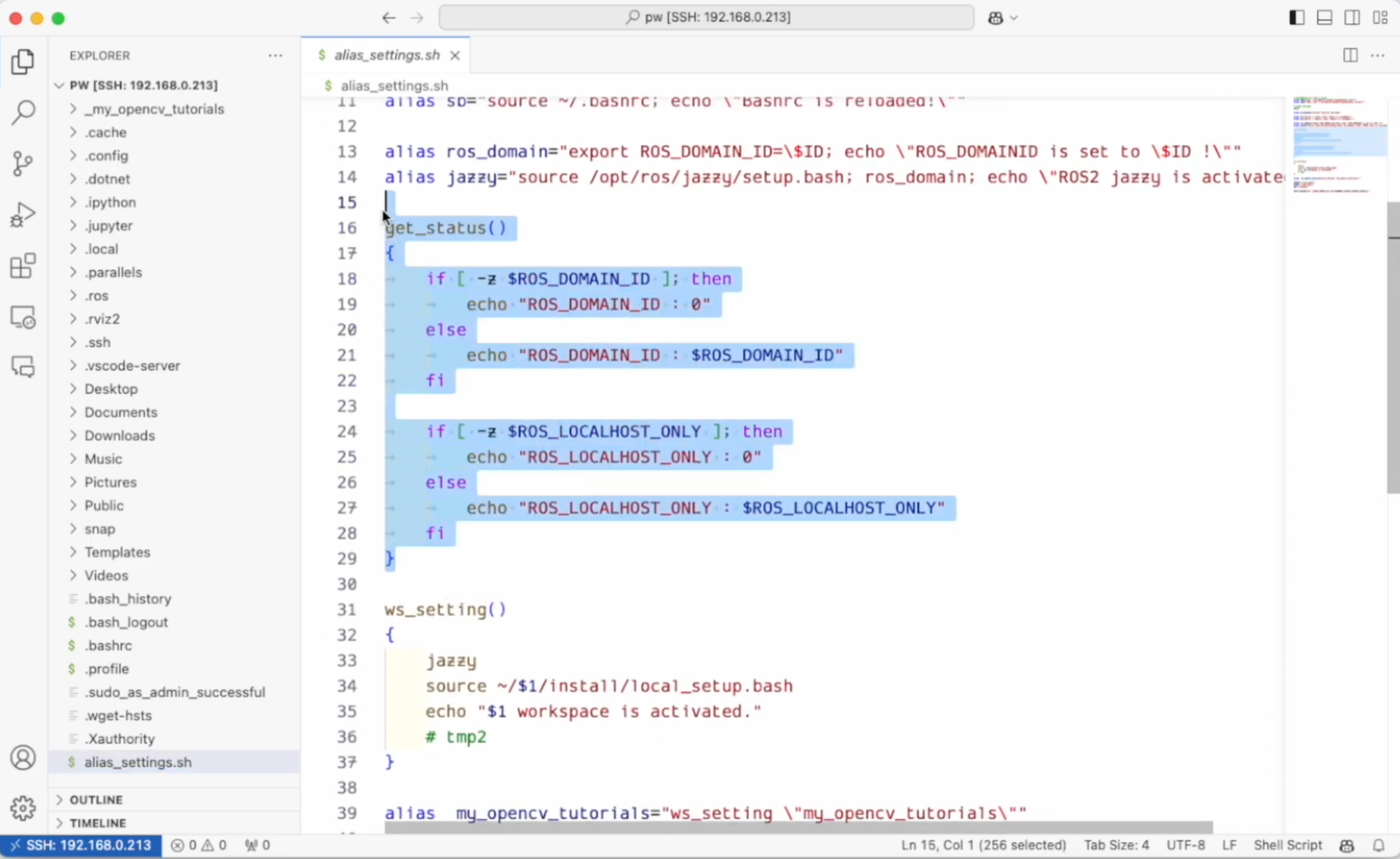1400x859 pixels.
Task: Open the Extensions view
Action: [23, 266]
